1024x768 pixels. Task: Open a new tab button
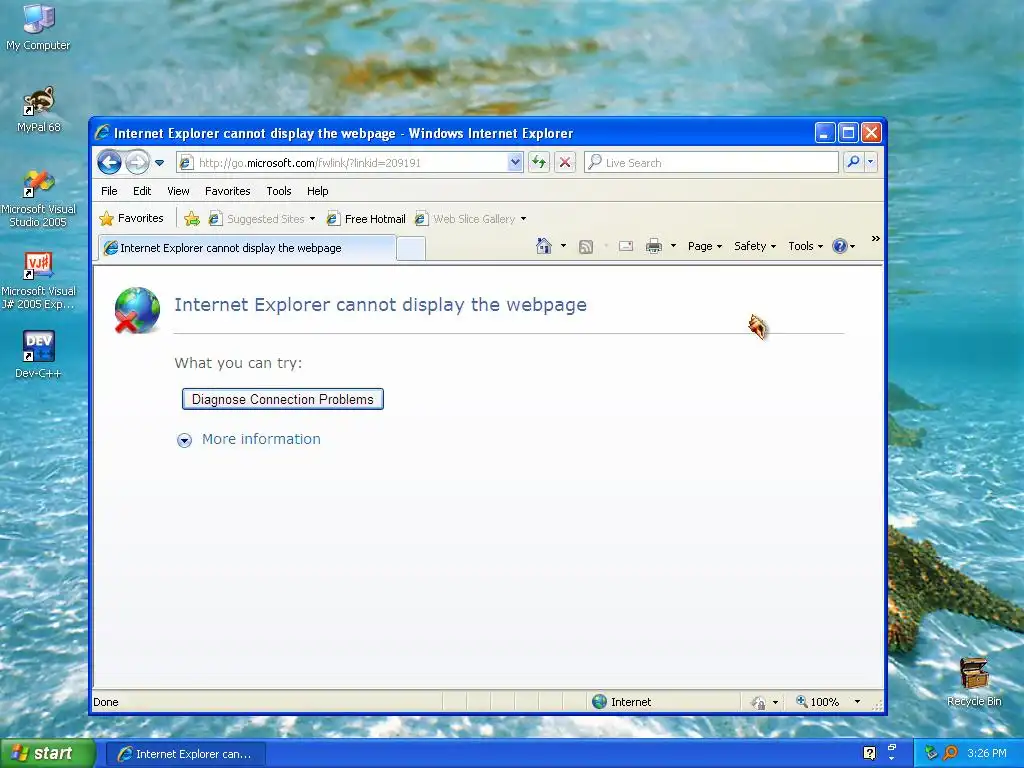click(411, 249)
